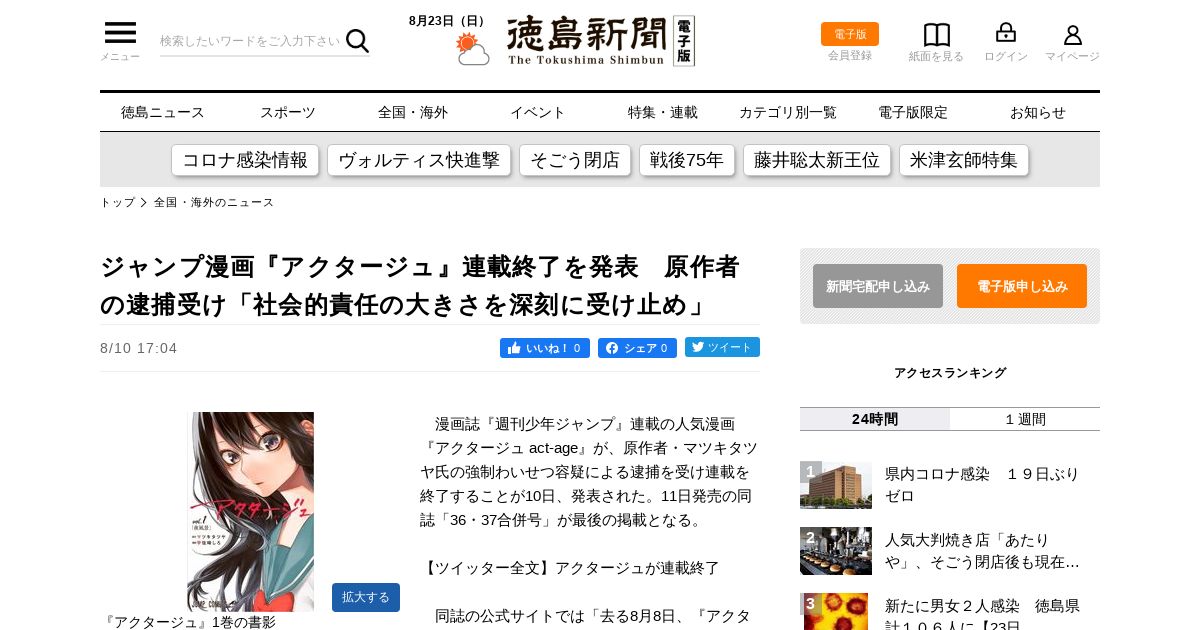Open the 特集・連載 menu

663,112
